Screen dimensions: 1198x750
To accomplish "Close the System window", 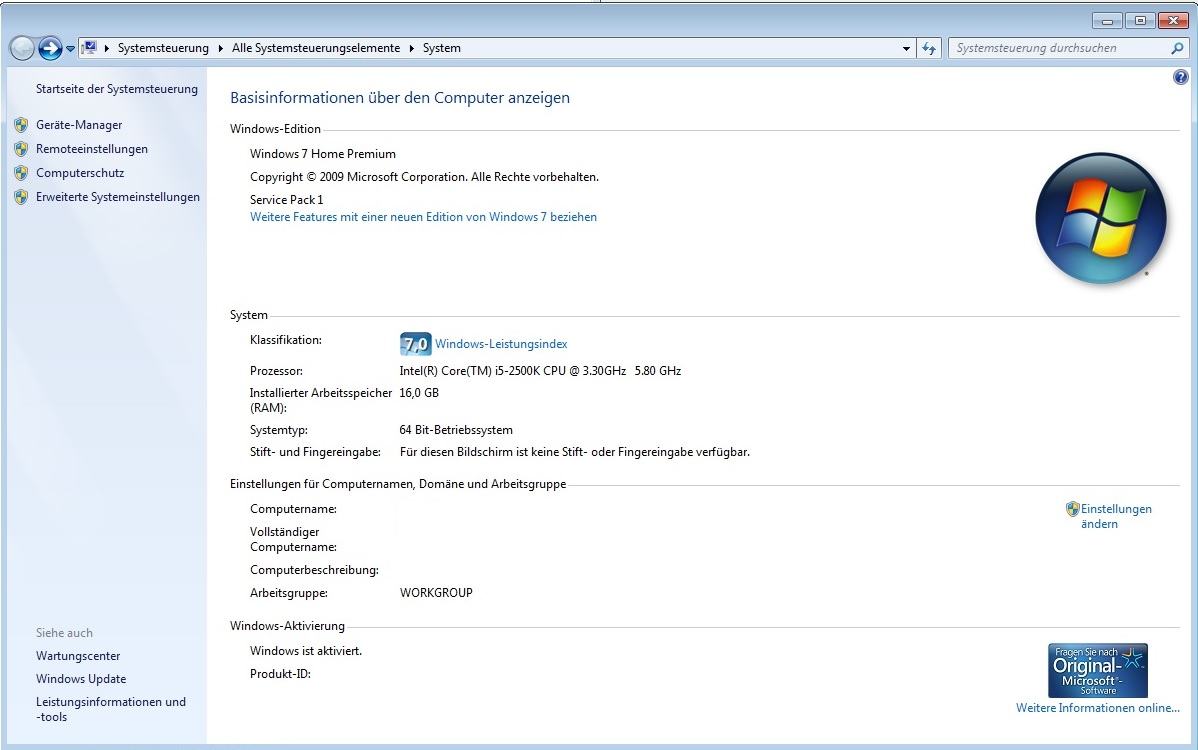I will click(x=1173, y=21).
